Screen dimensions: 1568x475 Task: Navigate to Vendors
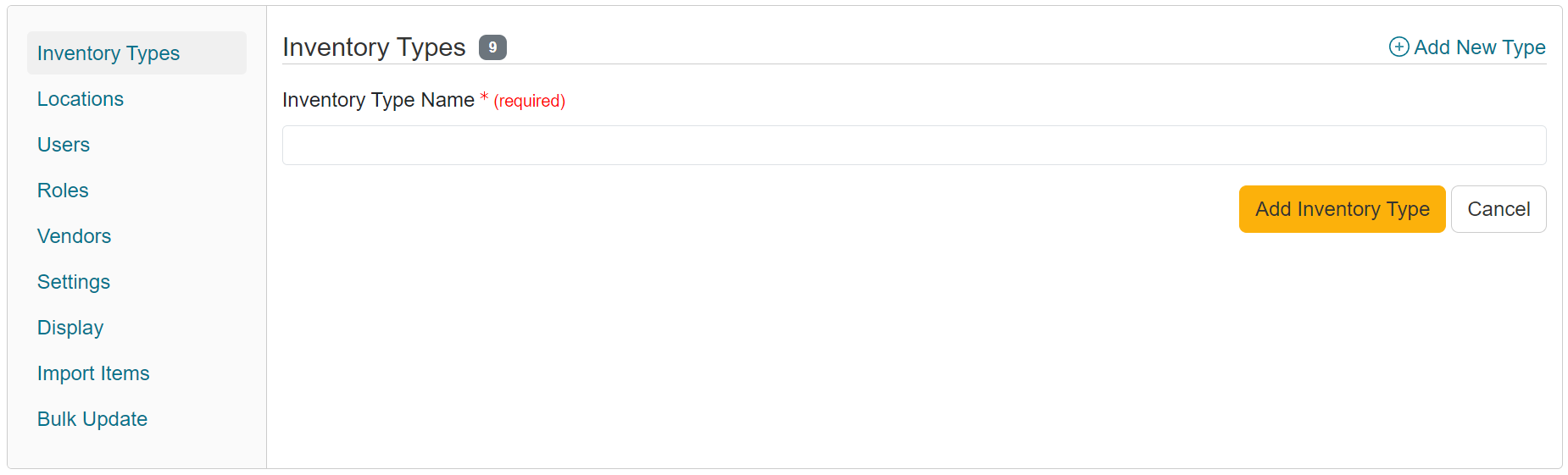click(74, 236)
